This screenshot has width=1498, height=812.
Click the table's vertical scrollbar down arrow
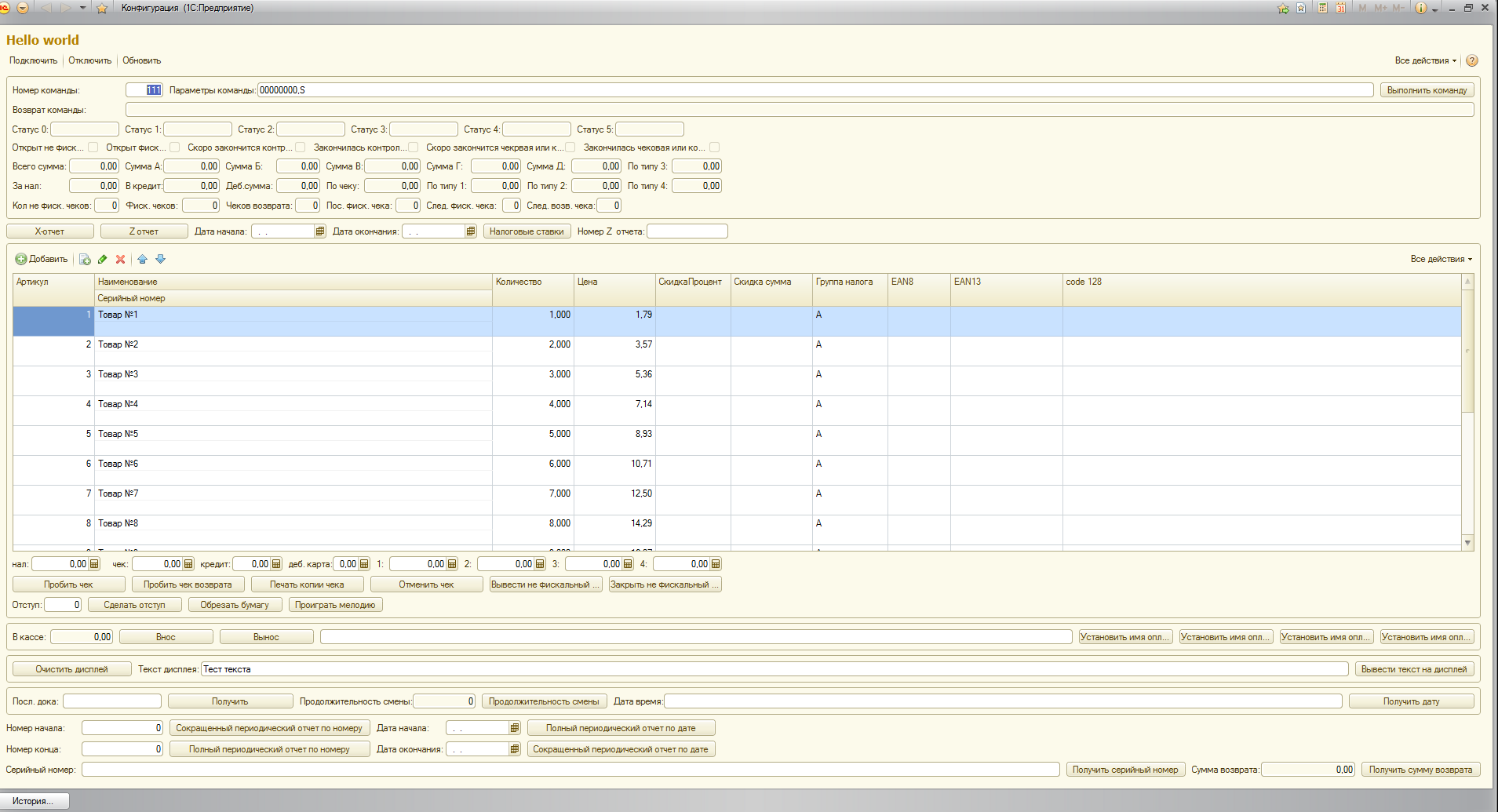[1467, 543]
